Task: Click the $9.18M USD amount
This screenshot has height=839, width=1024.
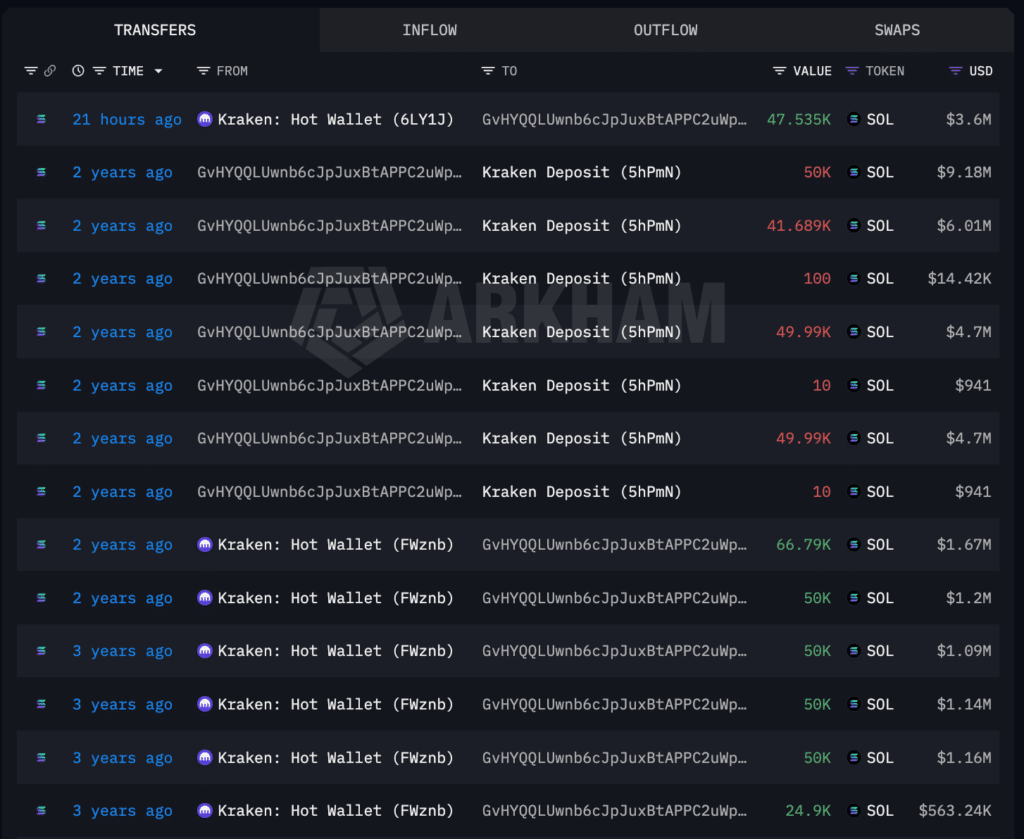Action: coord(964,172)
